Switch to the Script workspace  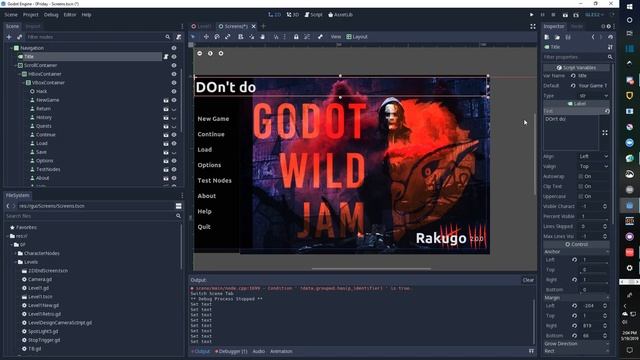[313, 15]
